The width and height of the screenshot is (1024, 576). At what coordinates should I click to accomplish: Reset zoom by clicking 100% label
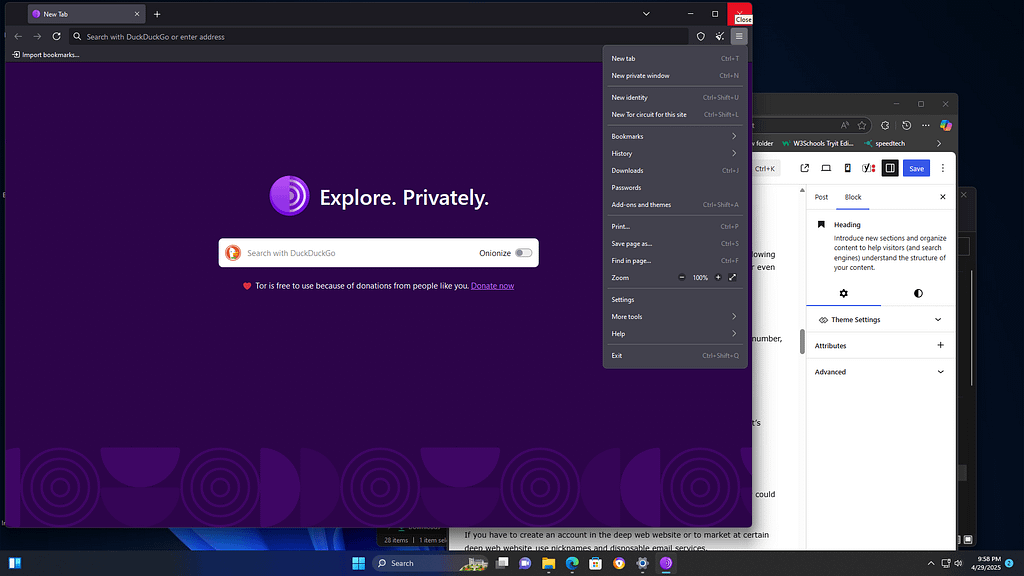coord(700,278)
